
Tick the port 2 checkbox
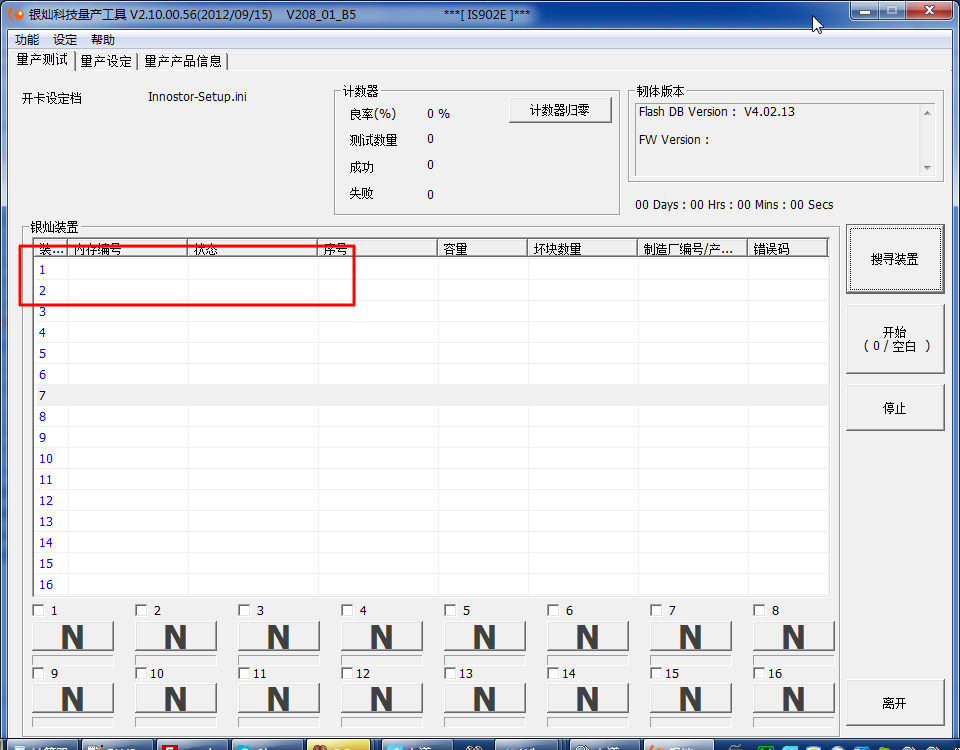click(x=141, y=610)
